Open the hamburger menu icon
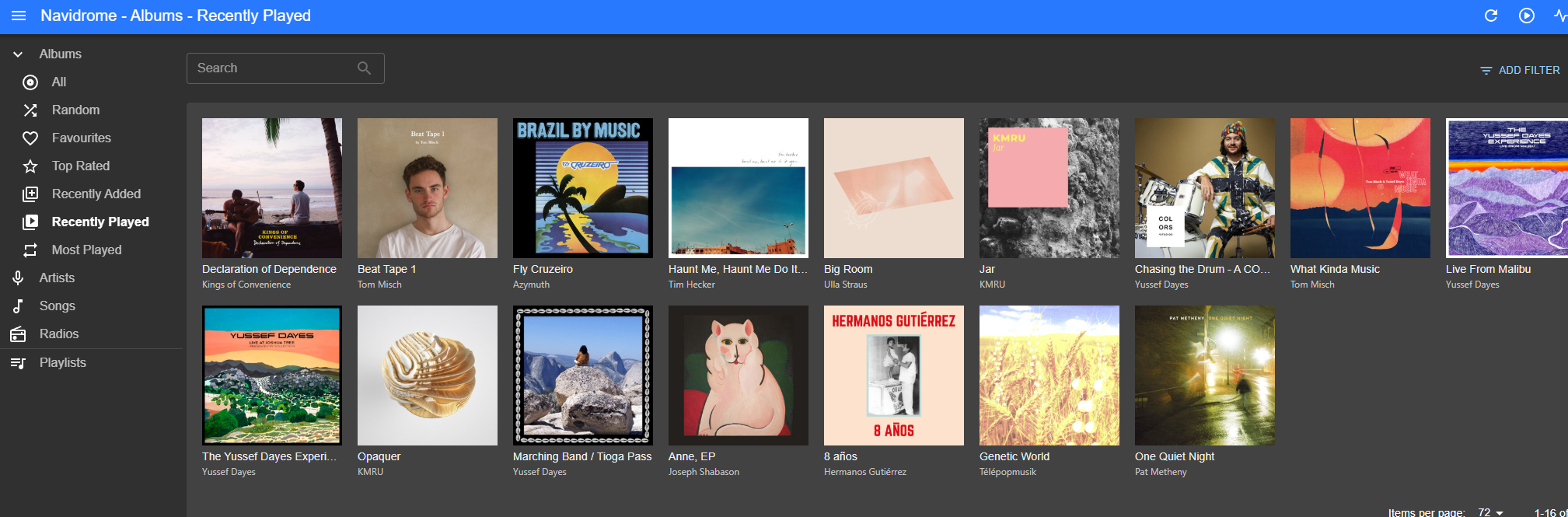1568x517 pixels. click(x=19, y=16)
